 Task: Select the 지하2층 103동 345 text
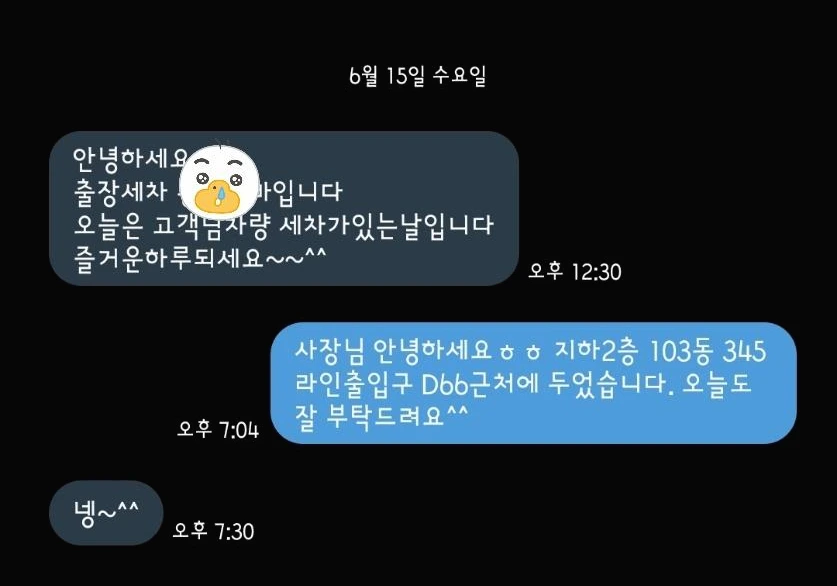[661, 350]
